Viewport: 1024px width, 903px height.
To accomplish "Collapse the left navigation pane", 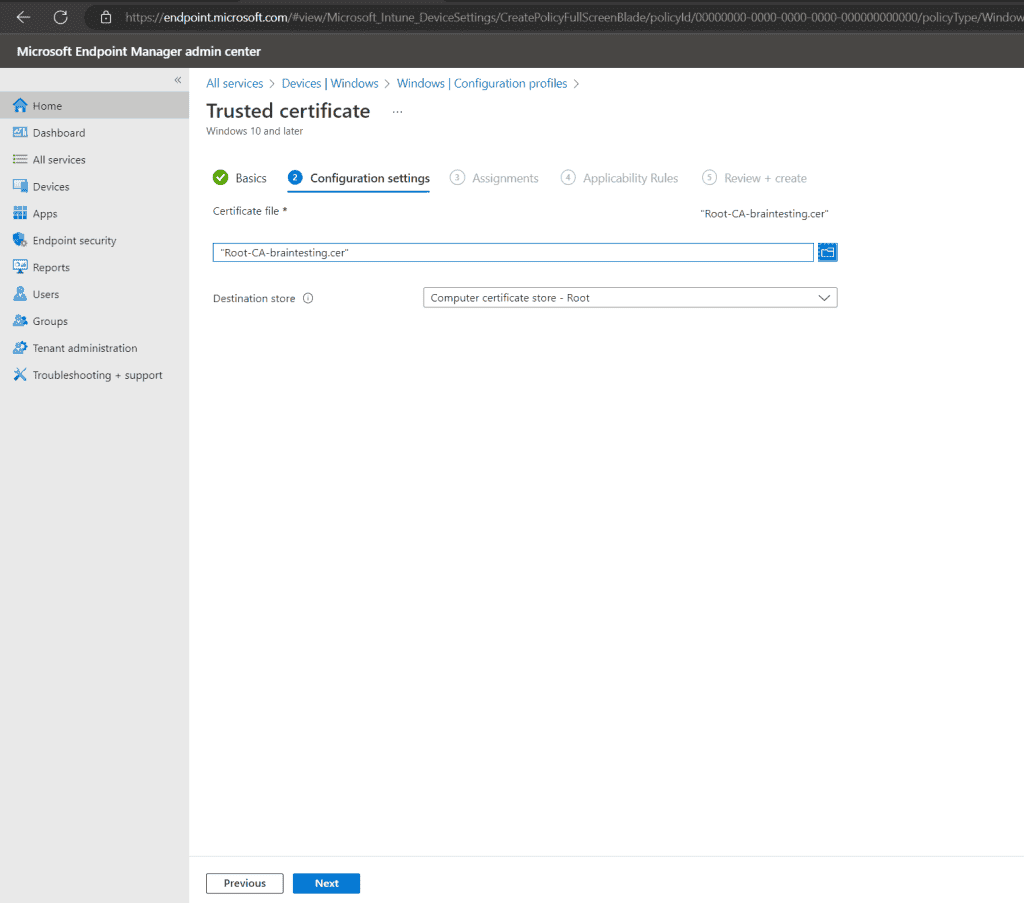I will (178, 80).
